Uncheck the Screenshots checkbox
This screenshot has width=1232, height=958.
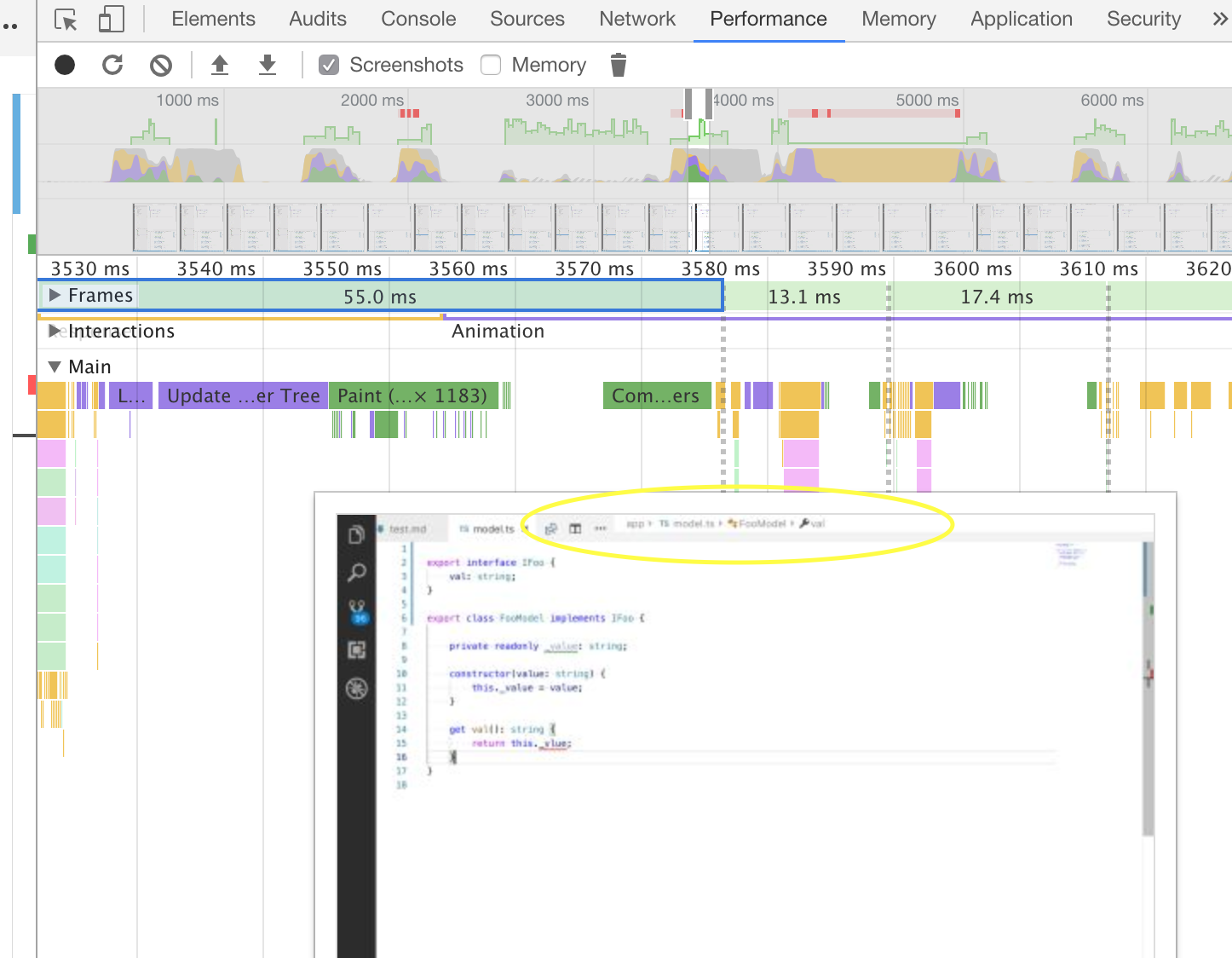pos(329,64)
